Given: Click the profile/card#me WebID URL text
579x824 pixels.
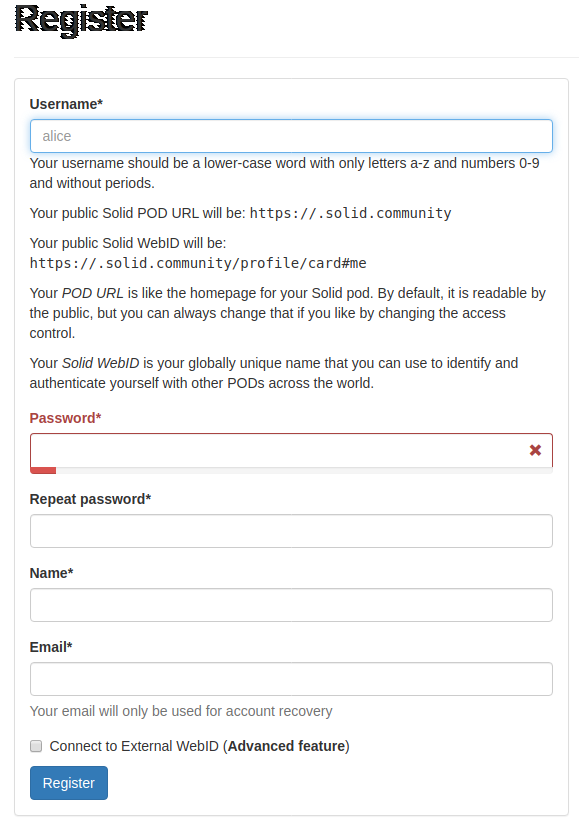Looking at the screenshot, I should [x=198, y=263].
